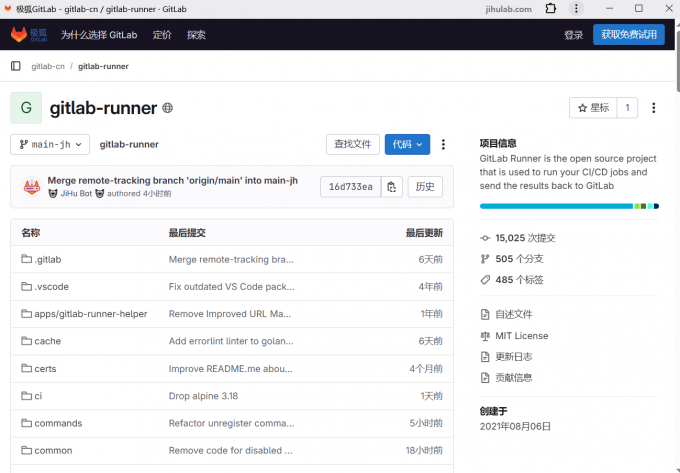Open 'Drop alpine 3.18' commit message
680x473 pixels.
pos(203,396)
